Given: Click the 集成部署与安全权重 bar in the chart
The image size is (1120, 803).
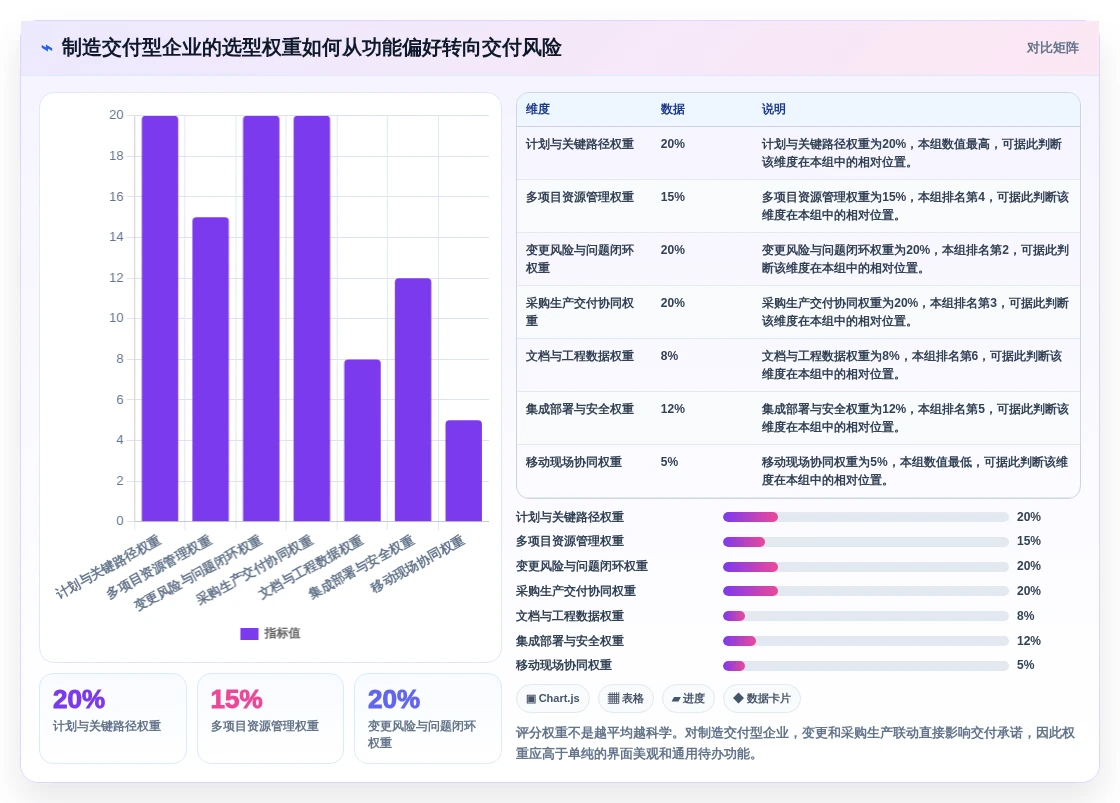Looking at the screenshot, I should coord(413,400).
